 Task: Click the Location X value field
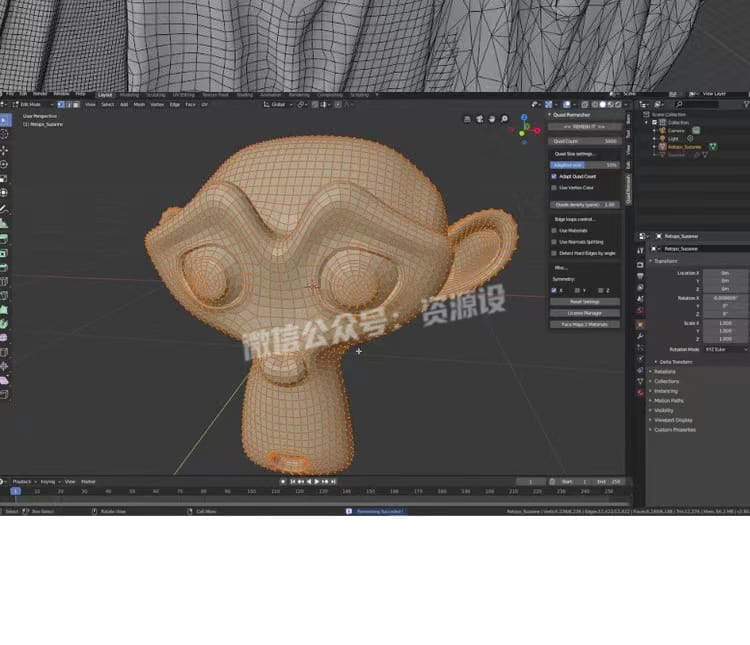tap(726, 273)
